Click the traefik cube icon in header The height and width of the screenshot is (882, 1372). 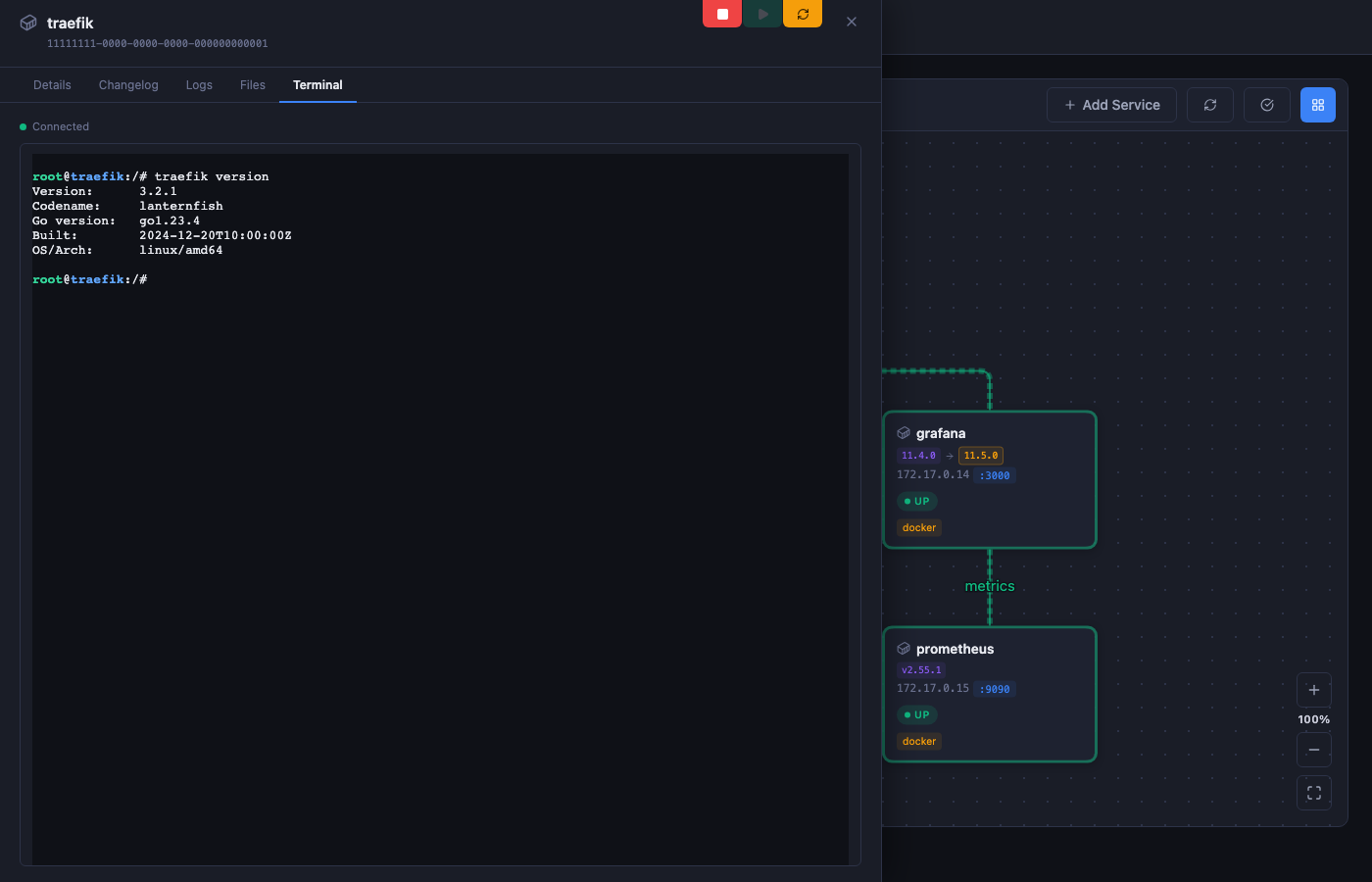28,23
